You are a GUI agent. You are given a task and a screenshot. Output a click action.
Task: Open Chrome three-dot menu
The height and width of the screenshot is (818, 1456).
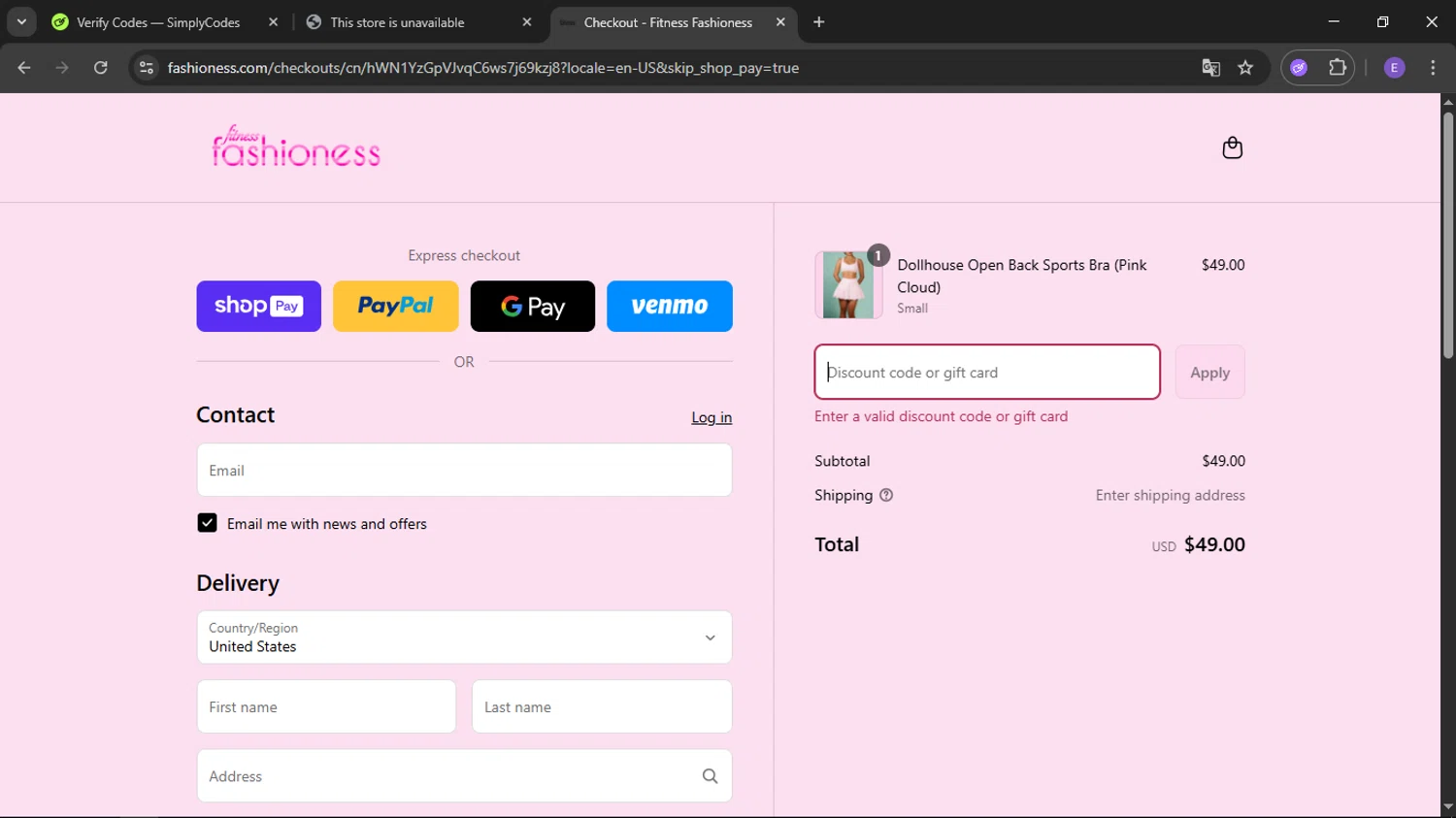coord(1433,68)
